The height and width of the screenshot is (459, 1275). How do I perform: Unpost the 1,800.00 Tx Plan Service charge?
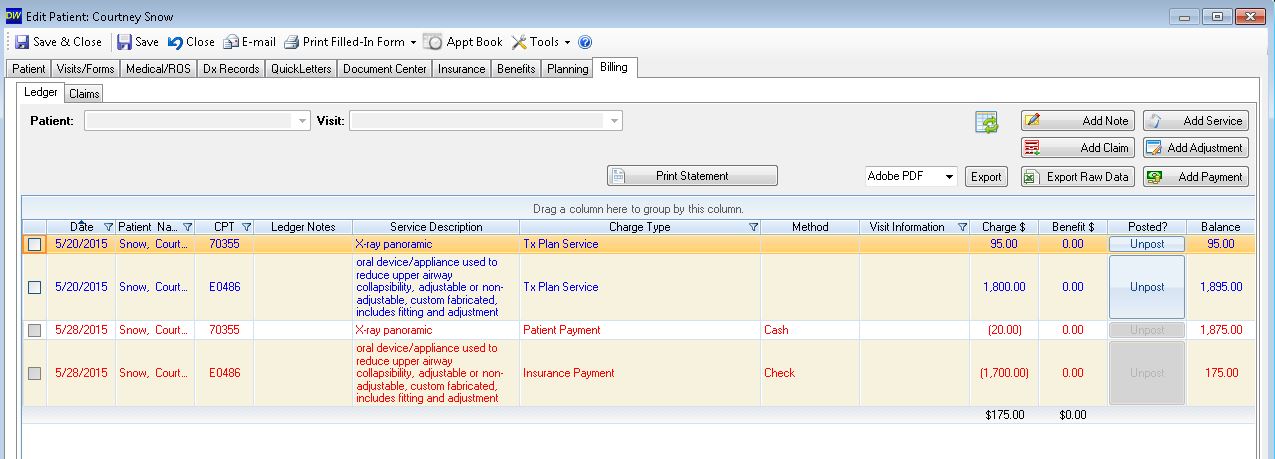tap(1147, 287)
